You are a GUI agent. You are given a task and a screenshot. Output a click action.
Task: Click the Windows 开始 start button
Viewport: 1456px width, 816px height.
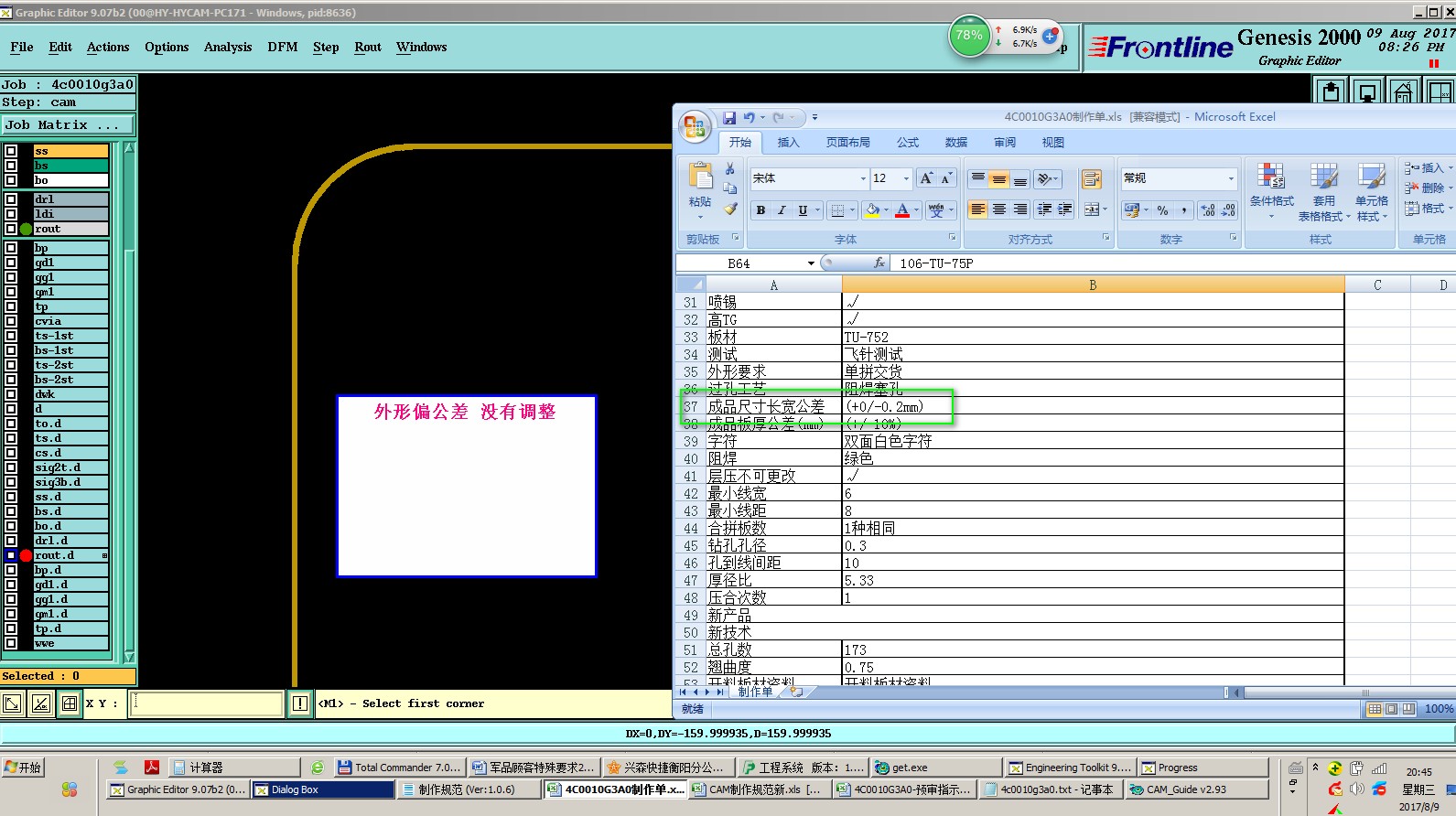[24, 768]
